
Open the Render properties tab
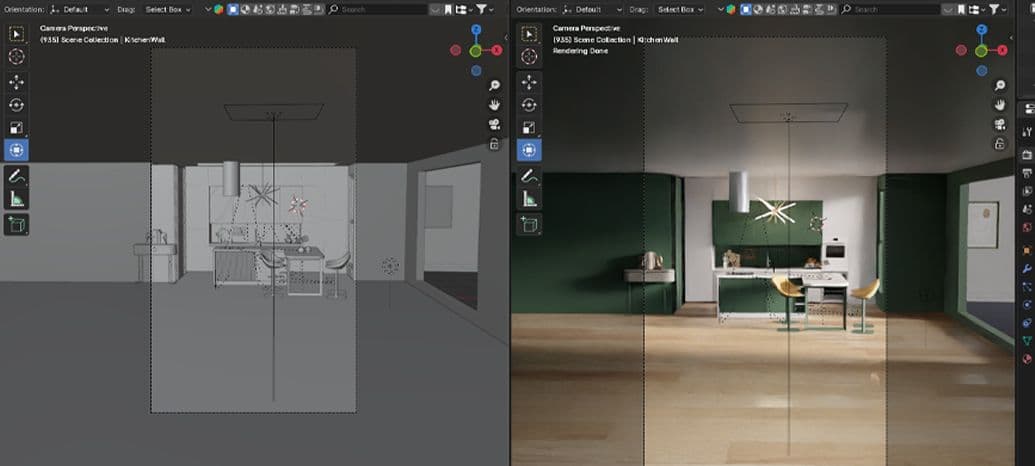click(1027, 154)
